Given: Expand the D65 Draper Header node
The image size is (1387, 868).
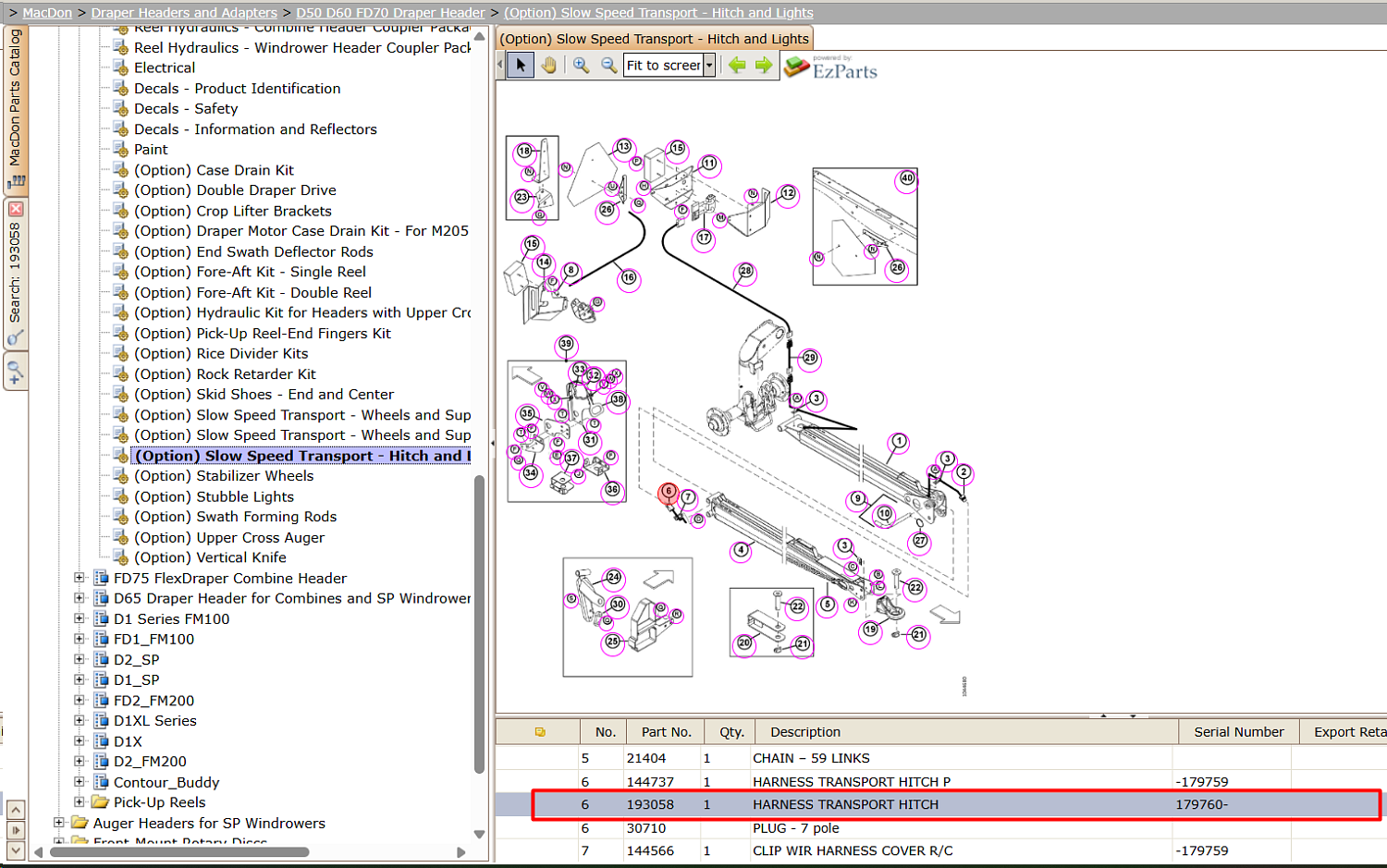Looking at the screenshot, I should coord(80,598).
